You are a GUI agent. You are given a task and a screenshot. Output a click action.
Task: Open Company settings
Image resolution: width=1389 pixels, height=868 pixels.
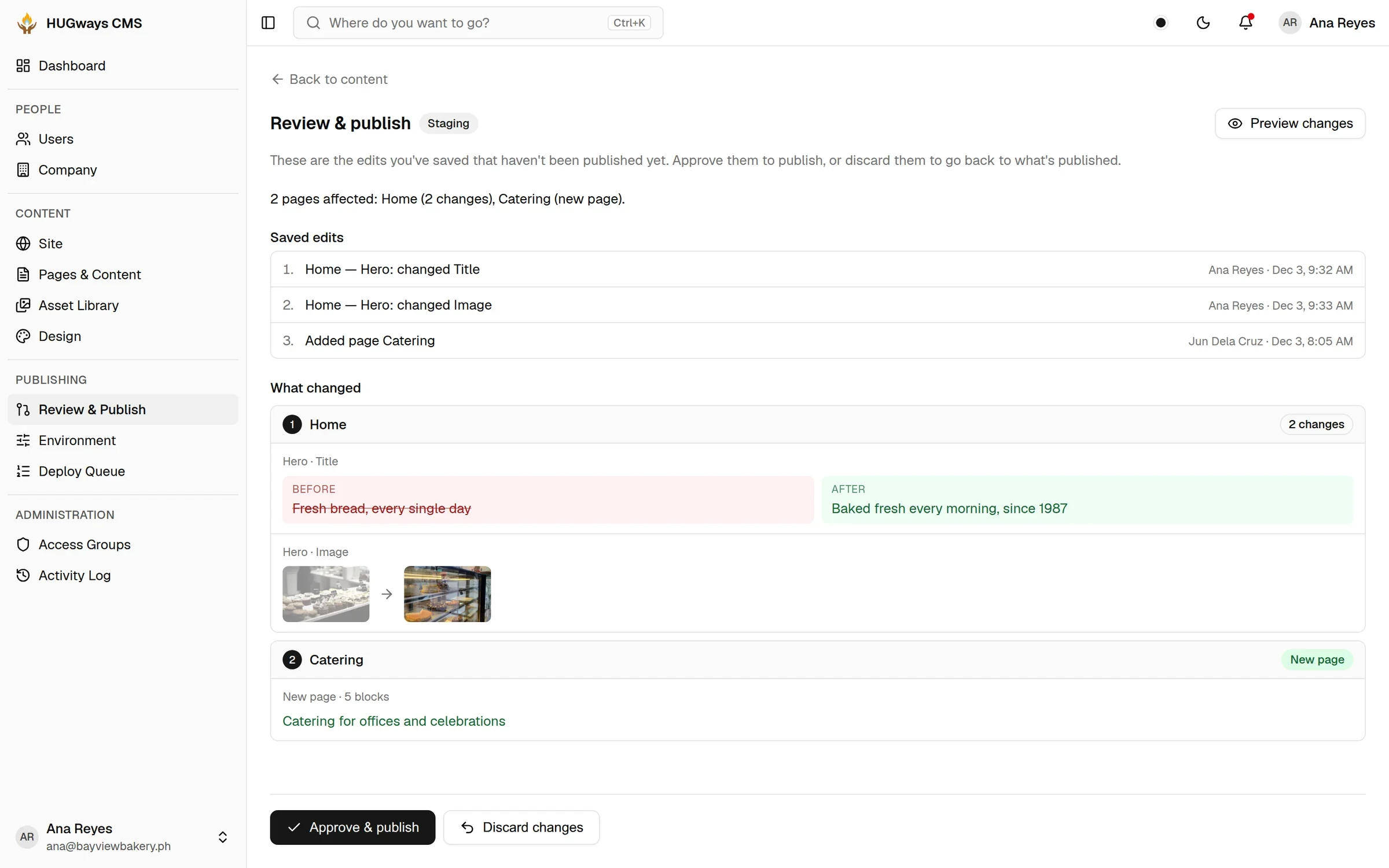(123, 170)
